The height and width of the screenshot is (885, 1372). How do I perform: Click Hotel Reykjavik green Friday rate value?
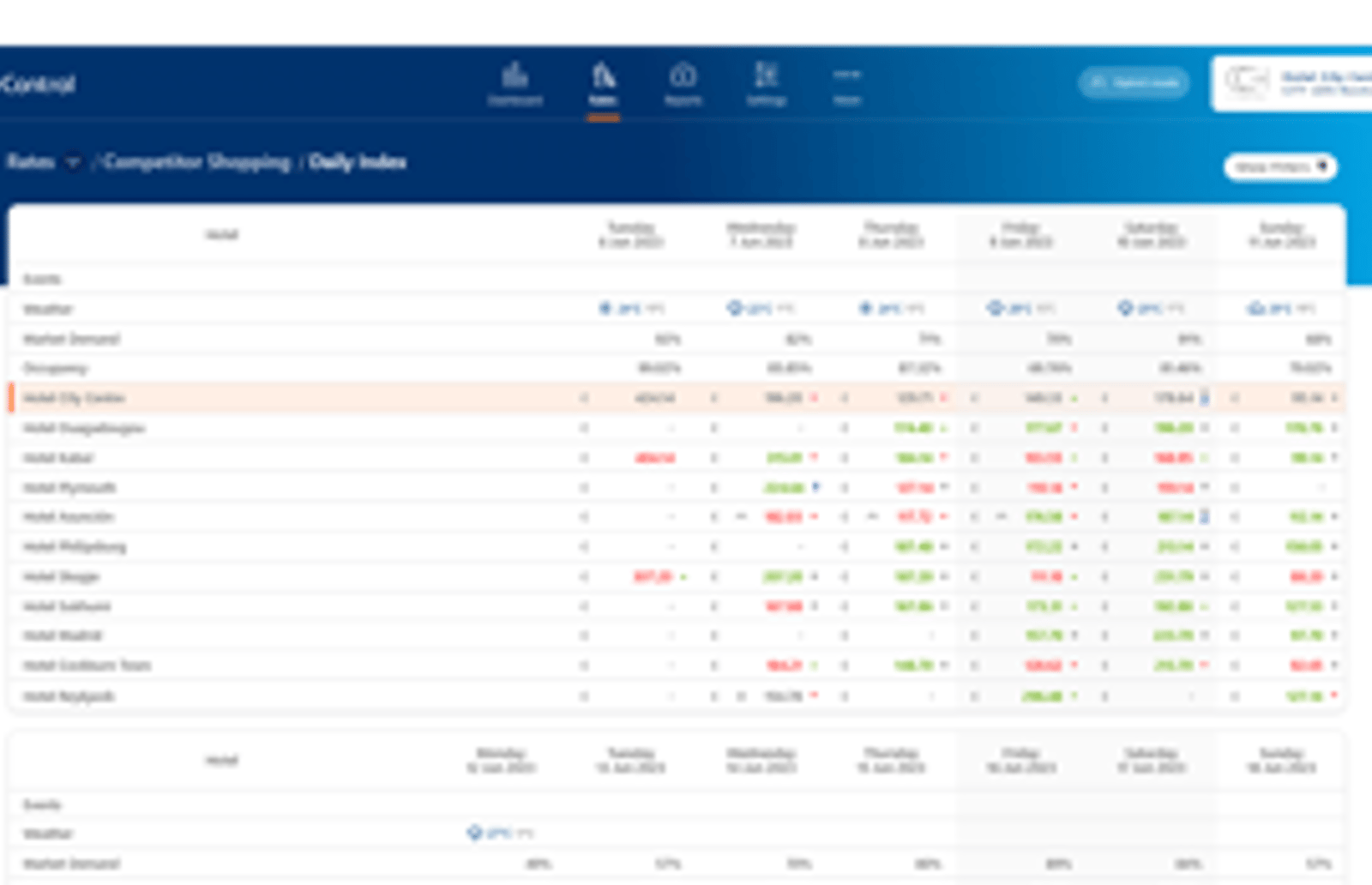[1043, 695]
